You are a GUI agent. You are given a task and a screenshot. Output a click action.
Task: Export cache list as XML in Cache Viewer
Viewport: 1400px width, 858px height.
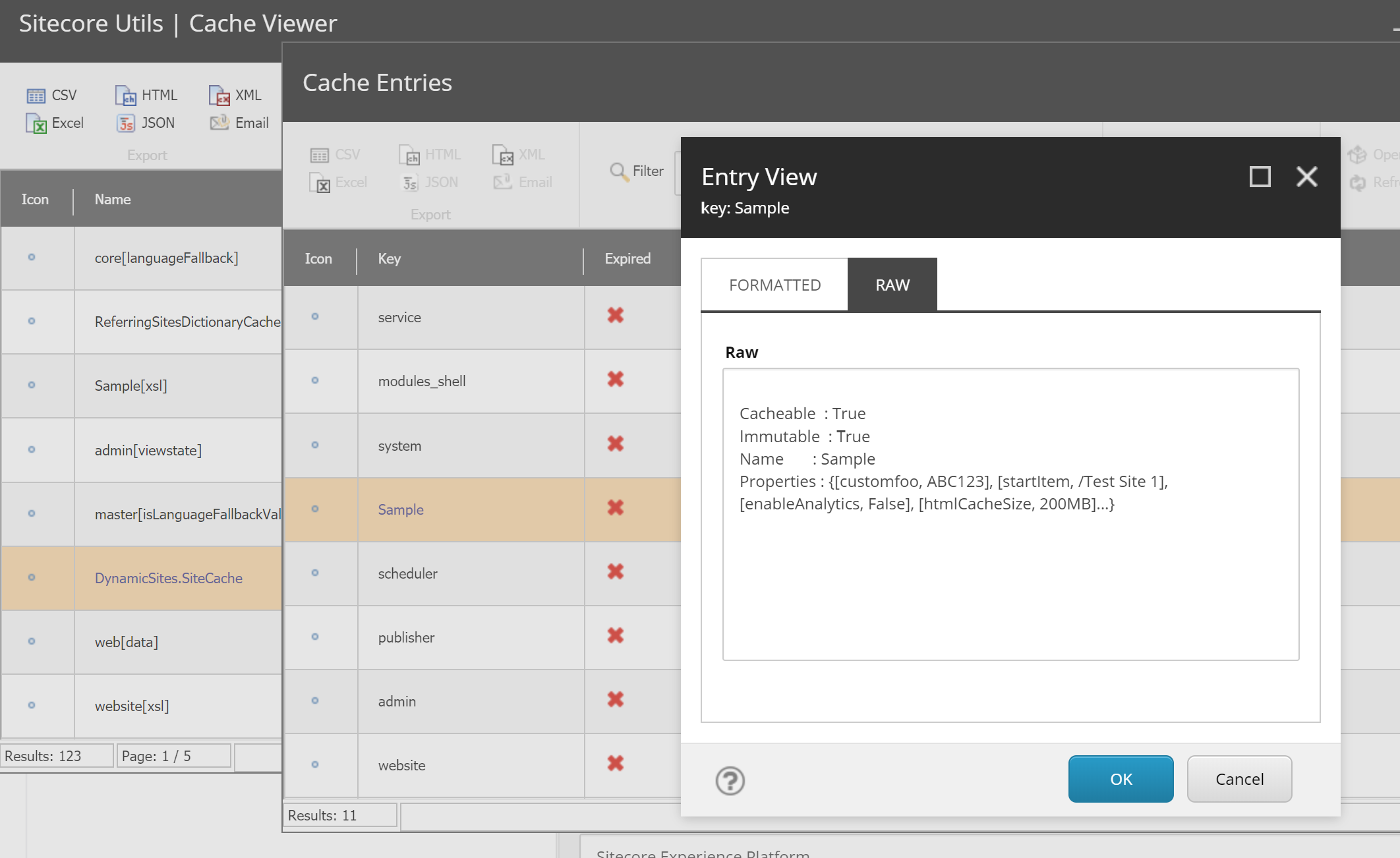pos(235,95)
